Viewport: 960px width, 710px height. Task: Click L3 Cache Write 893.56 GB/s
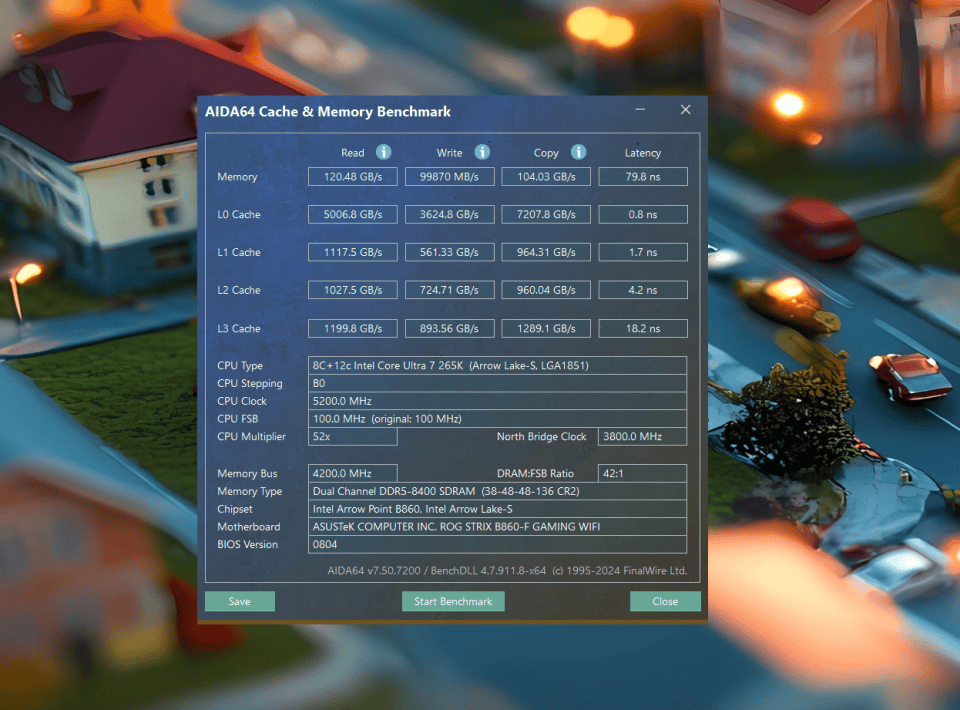449,328
